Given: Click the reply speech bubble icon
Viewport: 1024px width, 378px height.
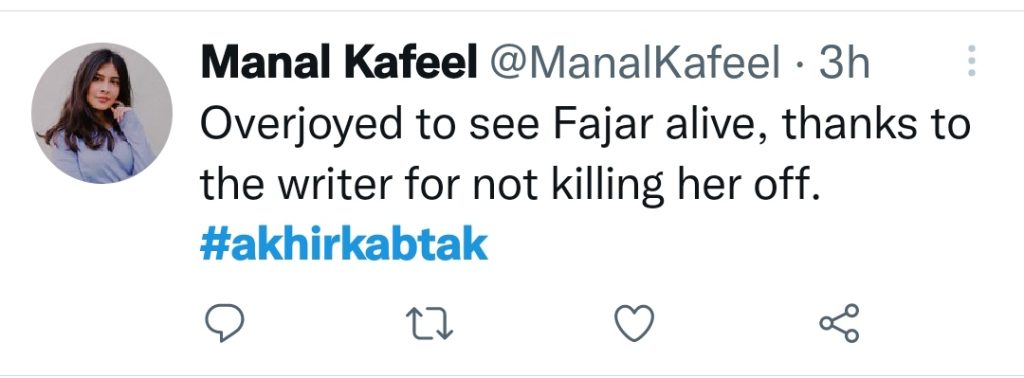Looking at the screenshot, I should [x=225, y=323].
